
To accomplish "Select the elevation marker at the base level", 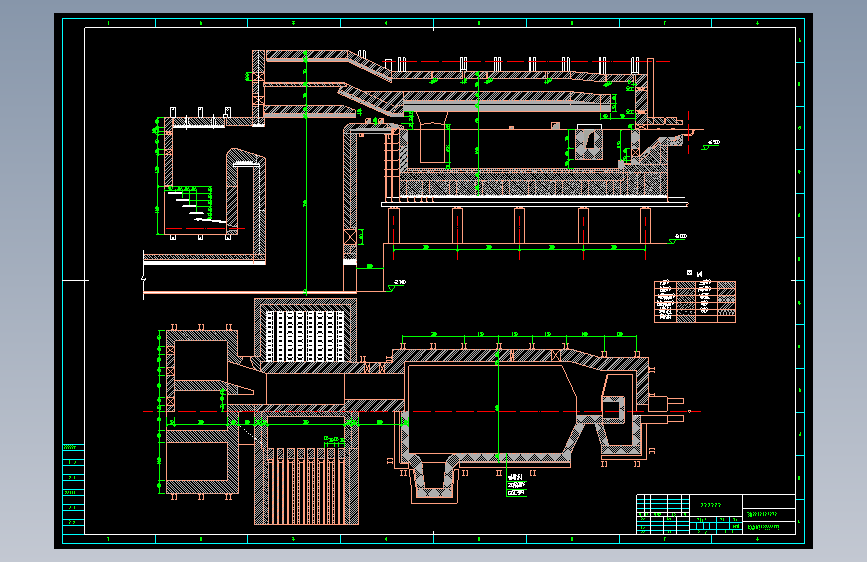I will [397, 285].
